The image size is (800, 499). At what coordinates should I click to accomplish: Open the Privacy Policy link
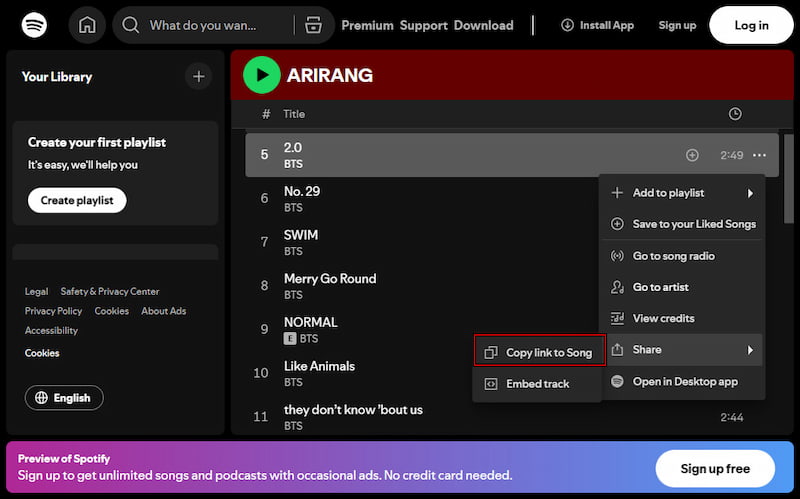53,311
